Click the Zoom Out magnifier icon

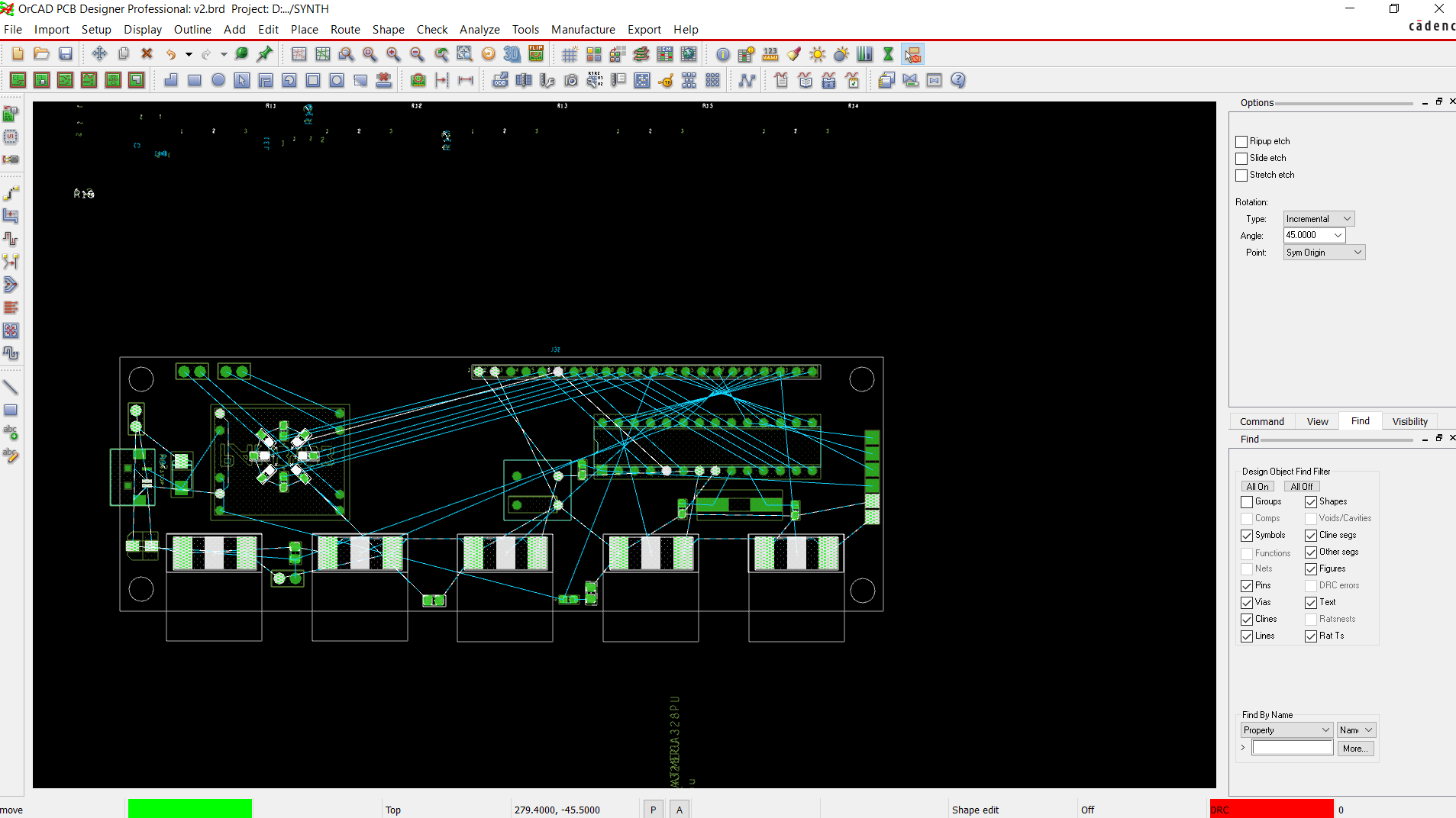click(417, 54)
